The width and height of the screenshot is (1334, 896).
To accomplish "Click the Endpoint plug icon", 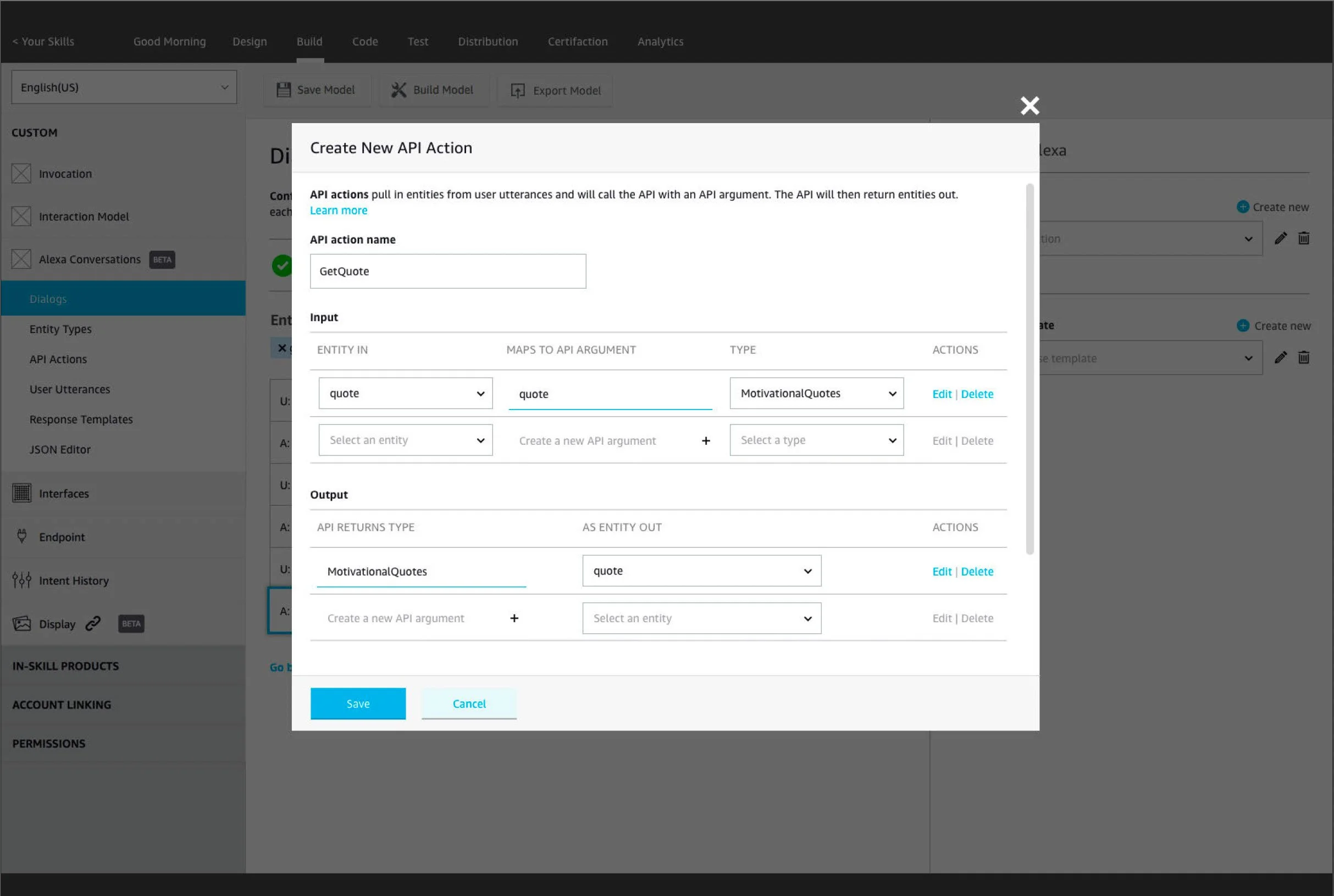I will coord(21,537).
